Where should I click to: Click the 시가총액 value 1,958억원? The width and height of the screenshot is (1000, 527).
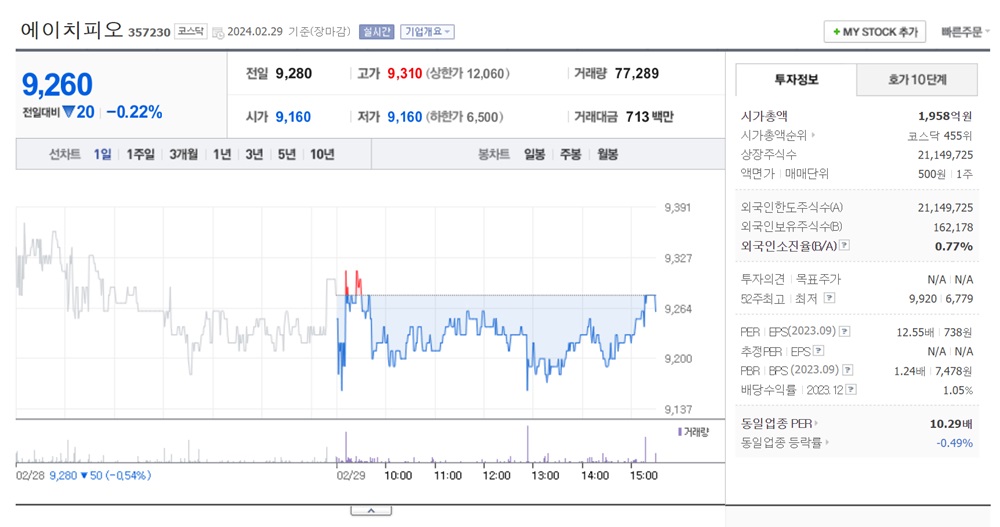tap(945, 116)
